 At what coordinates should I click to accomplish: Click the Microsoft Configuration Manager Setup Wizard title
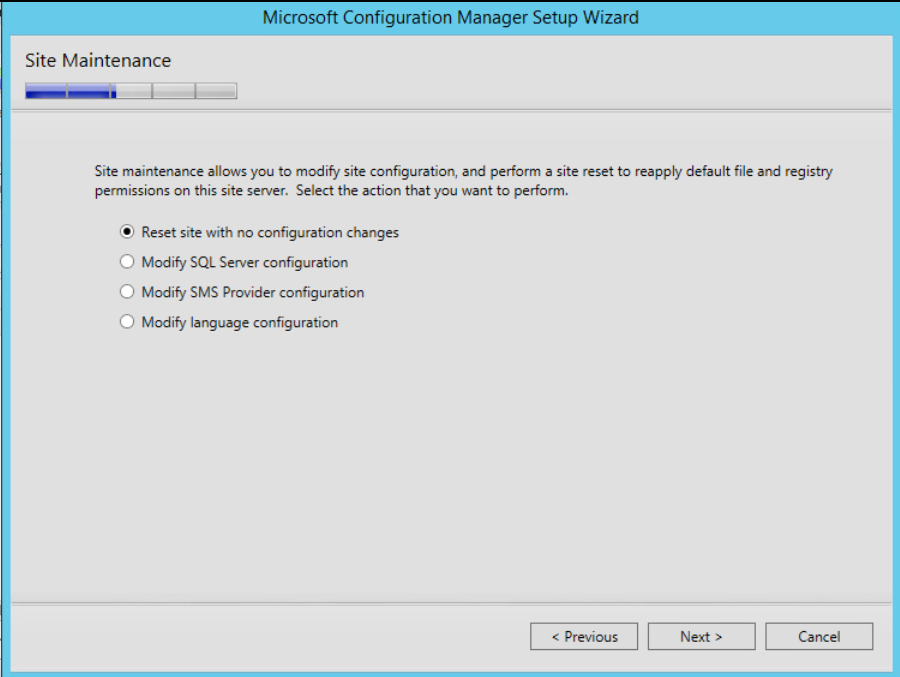coord(451,17)
